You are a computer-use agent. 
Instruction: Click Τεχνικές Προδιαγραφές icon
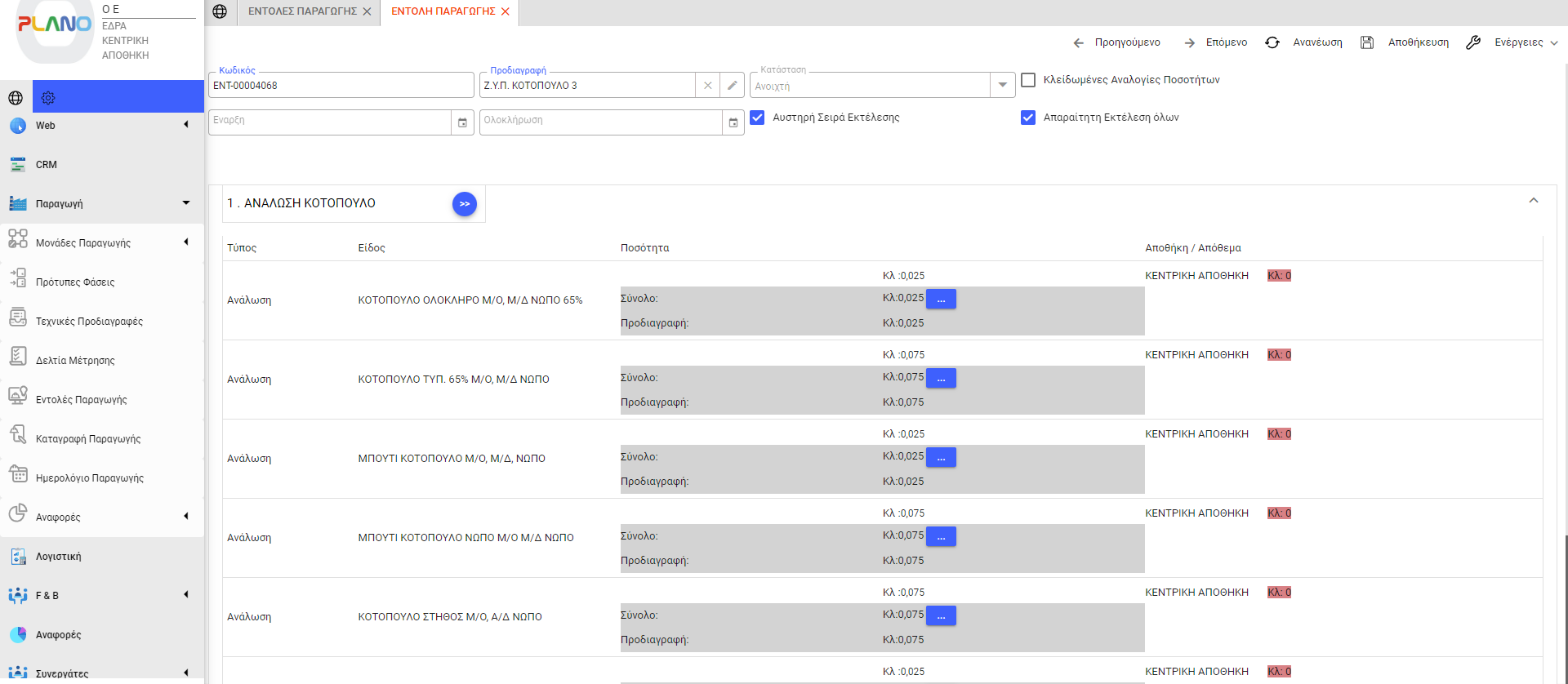18,317
